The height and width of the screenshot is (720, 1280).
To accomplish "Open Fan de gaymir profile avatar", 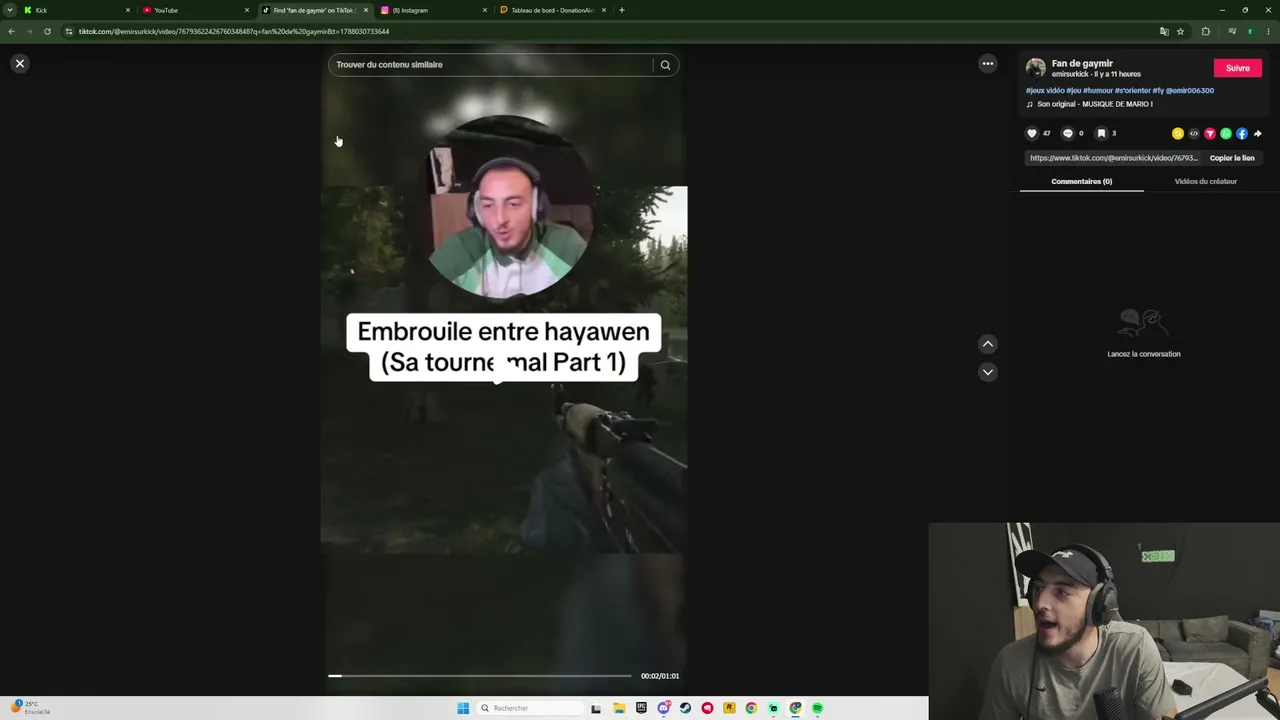I will tap(1036, 68).
